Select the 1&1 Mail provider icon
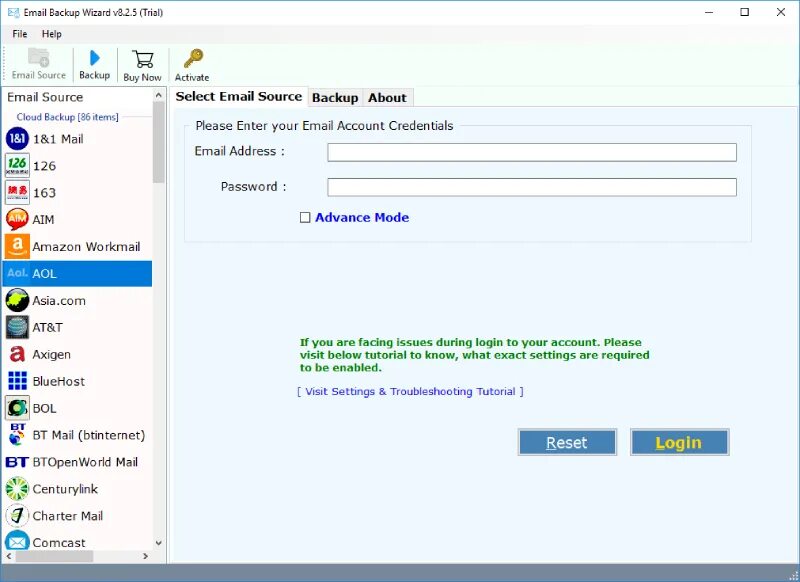 pyautogui.click(x=17, y=139)
